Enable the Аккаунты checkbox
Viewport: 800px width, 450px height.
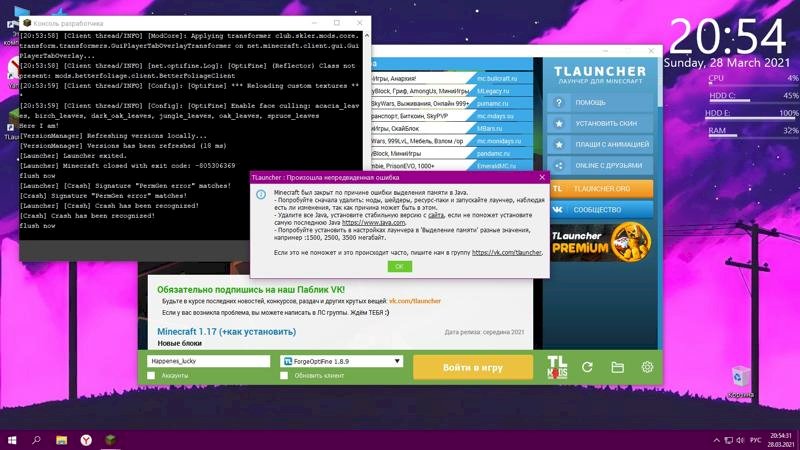151,376
